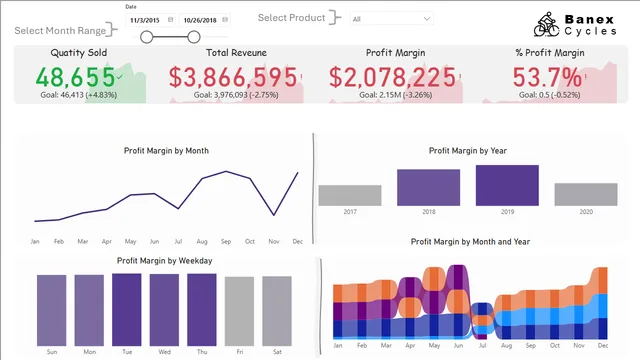Click the % Profit Margin card title

[x=550, y=53]
